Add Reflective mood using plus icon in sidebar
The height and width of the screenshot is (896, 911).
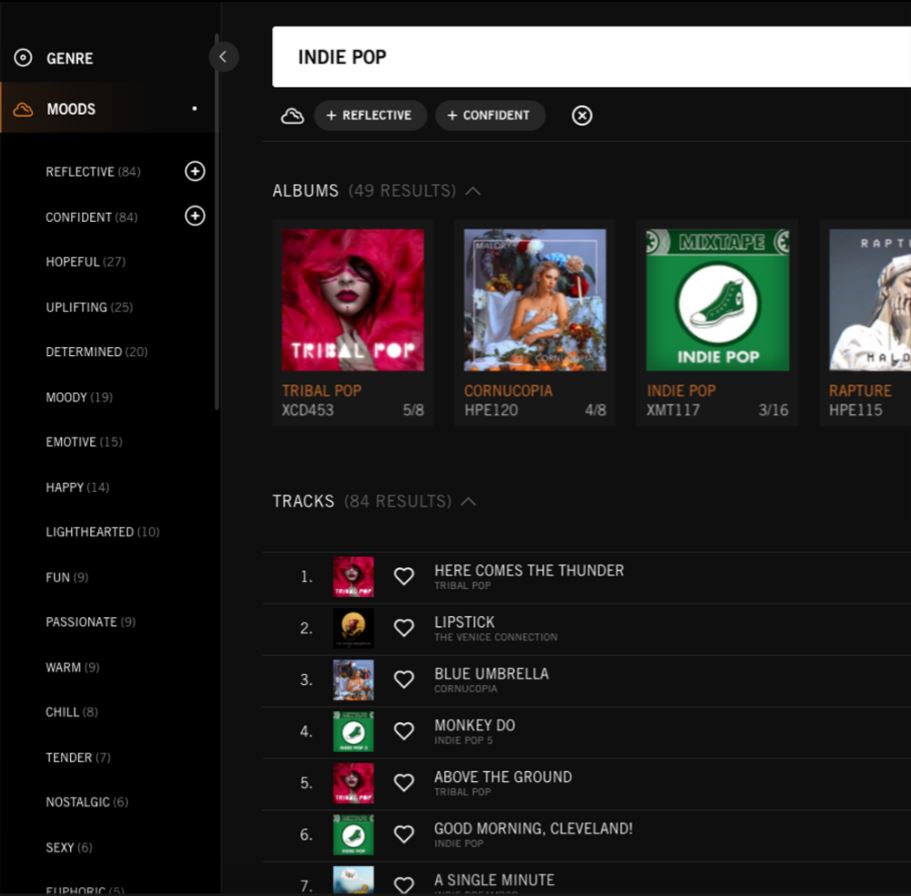coord(195,171)
